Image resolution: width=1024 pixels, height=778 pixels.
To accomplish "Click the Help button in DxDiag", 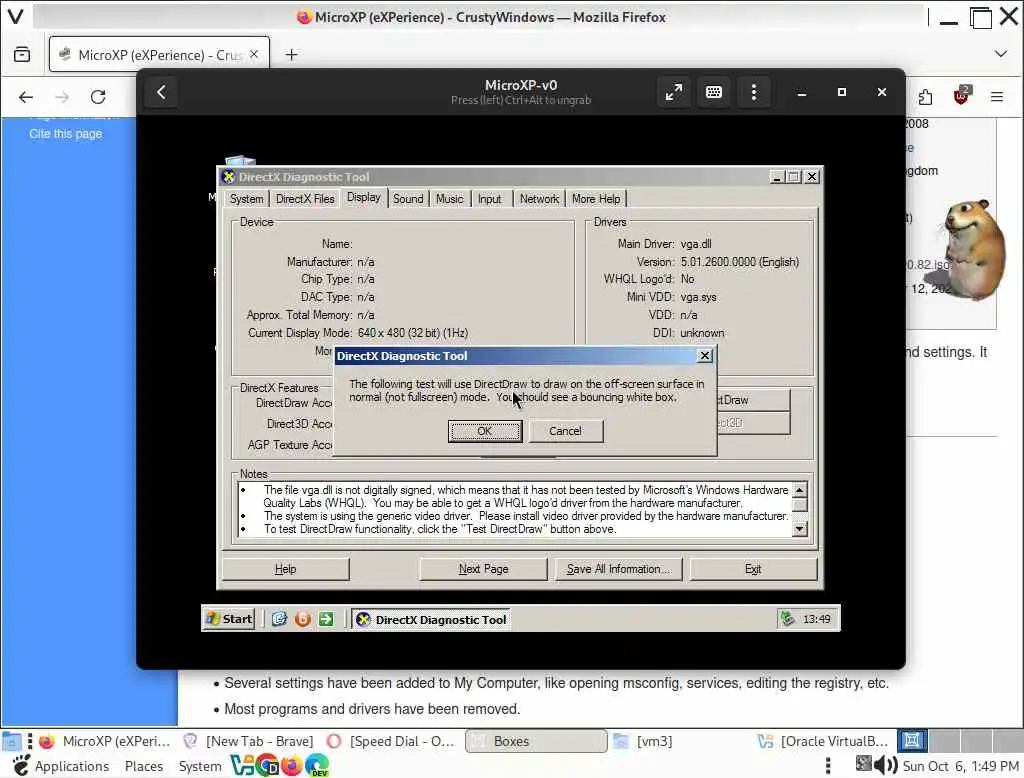I will tap(285, 569).
